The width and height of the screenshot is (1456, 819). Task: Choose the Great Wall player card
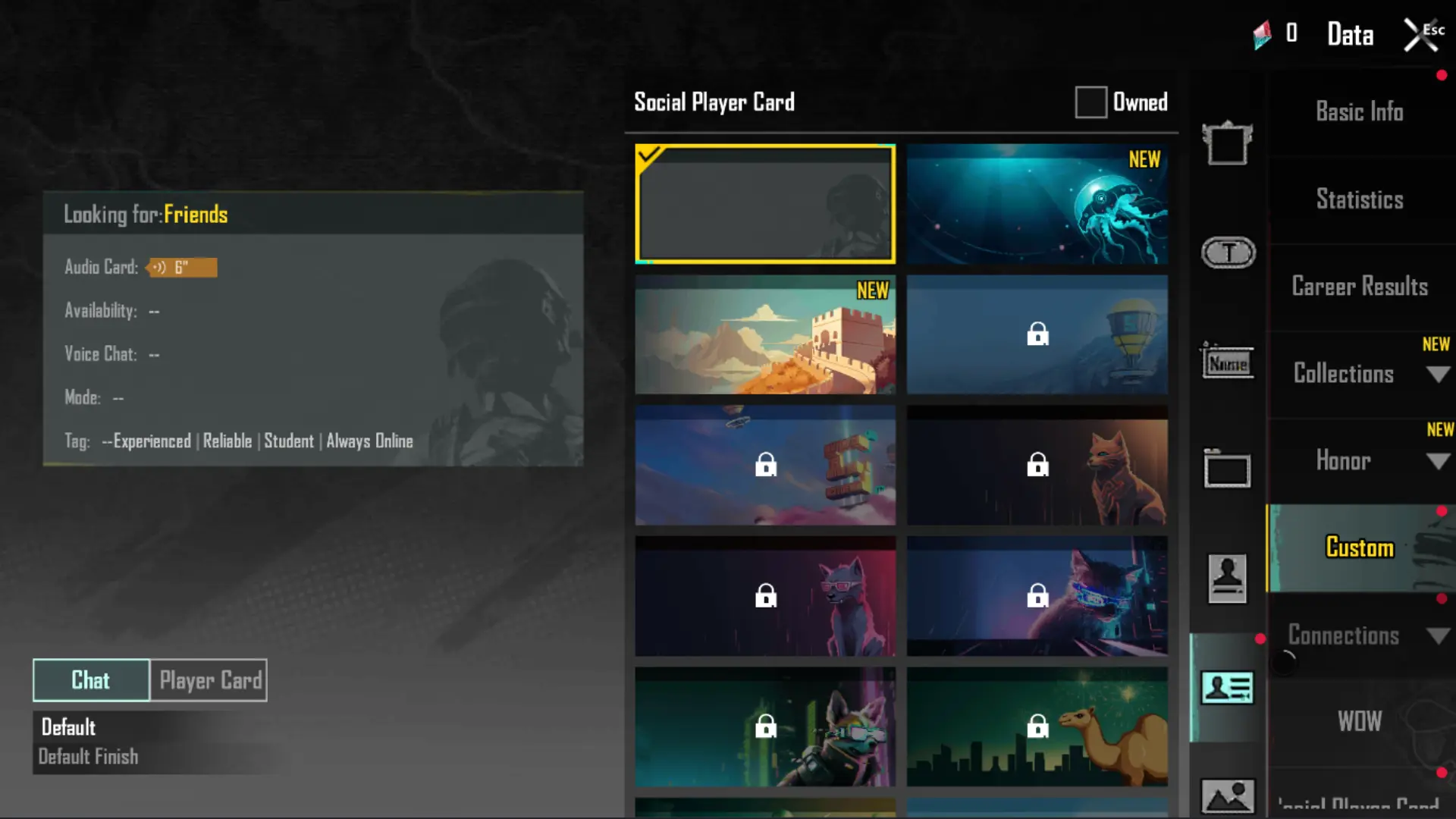tap(765, 334)
